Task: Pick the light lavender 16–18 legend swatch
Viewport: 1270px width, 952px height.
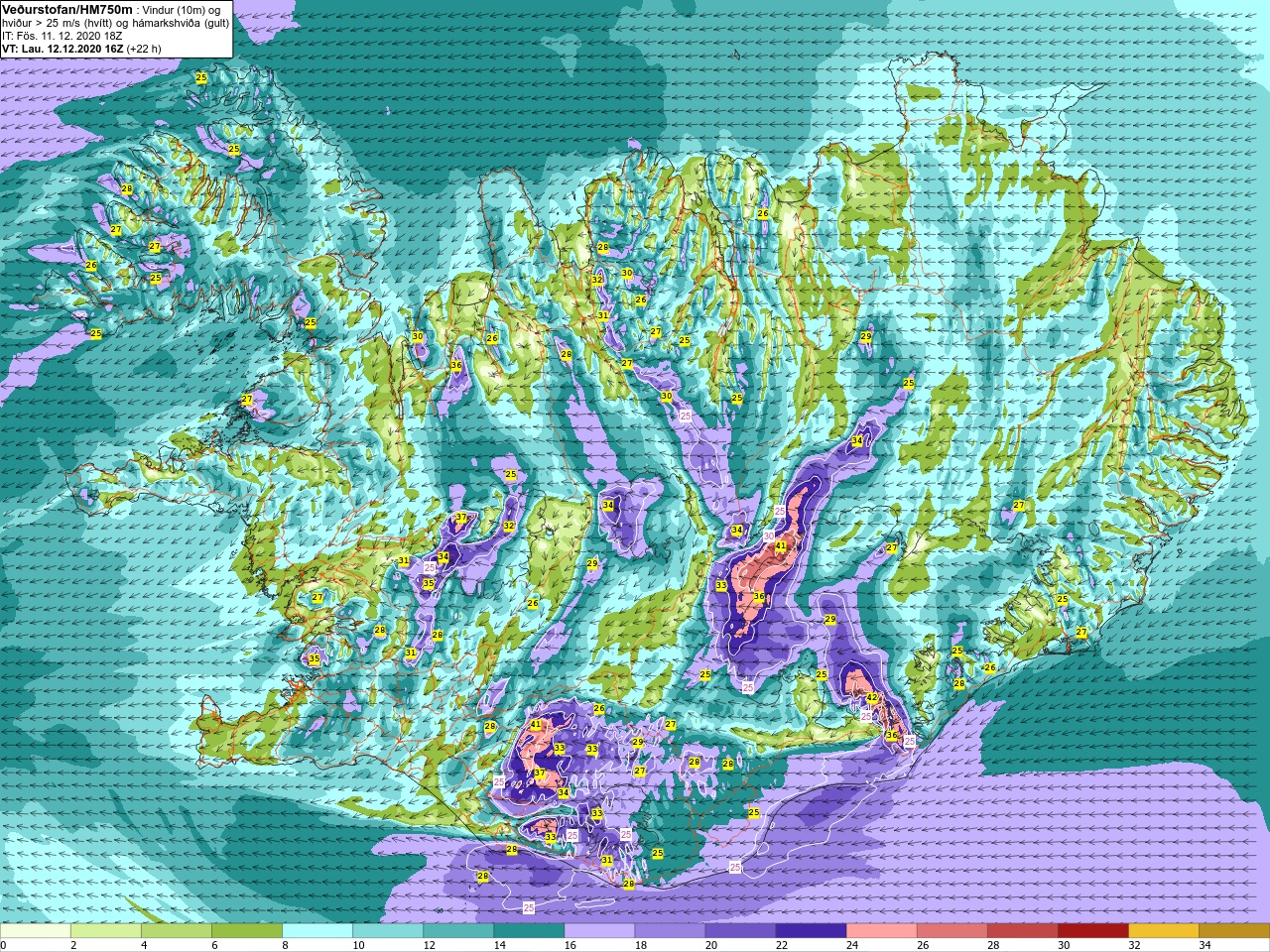Action: pyautogui.click(x=598, y=931)
